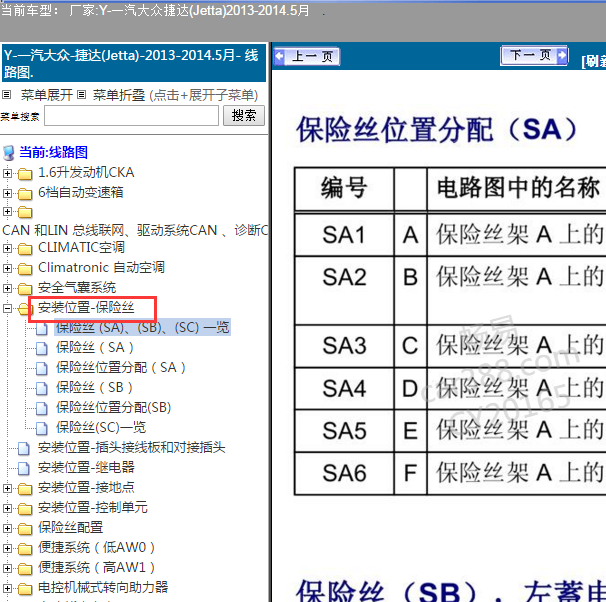Click the SA3 table cell
606x602 pixels.
click(x=344, y=346)
